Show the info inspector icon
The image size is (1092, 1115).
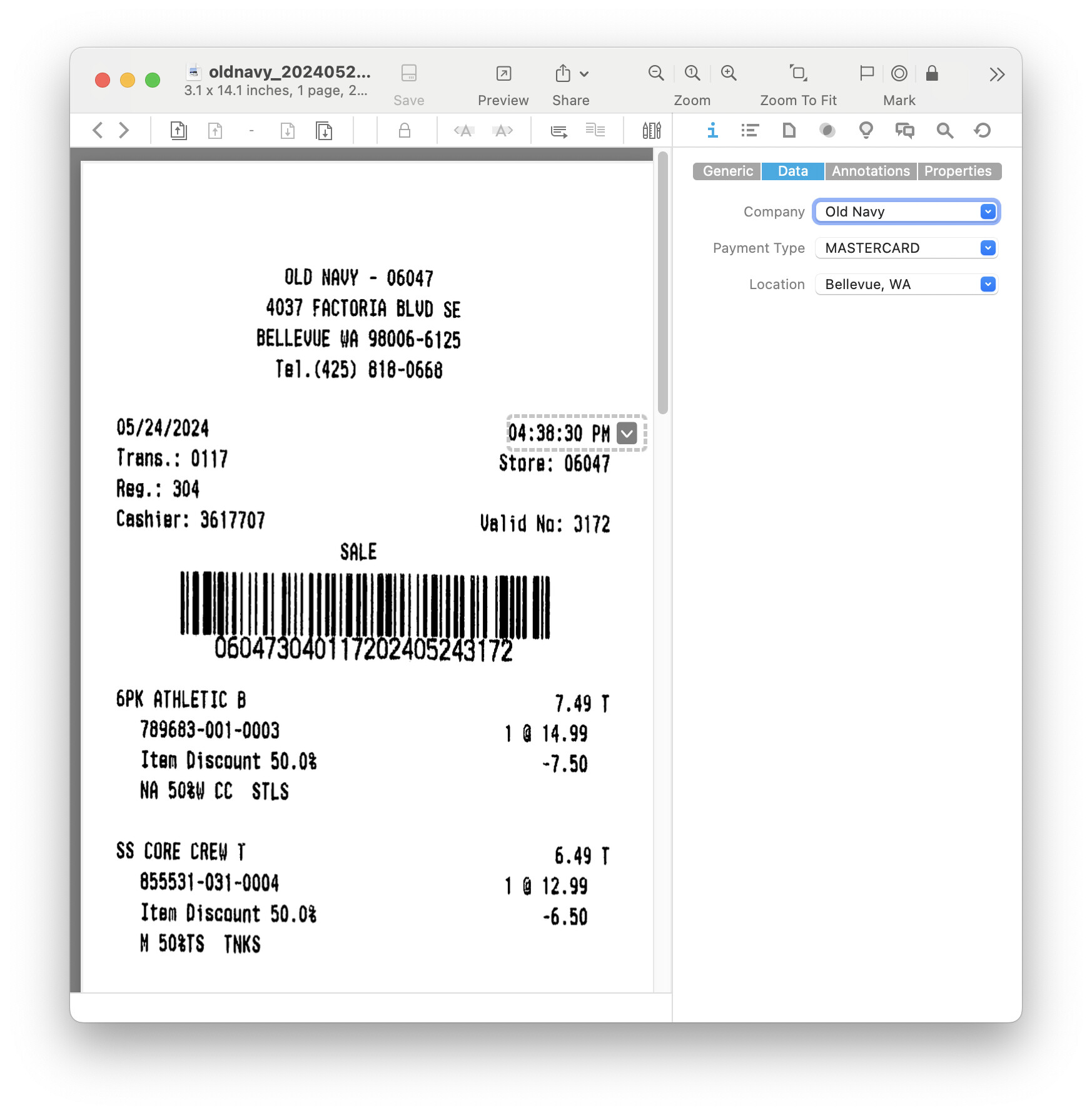point(712,130)
